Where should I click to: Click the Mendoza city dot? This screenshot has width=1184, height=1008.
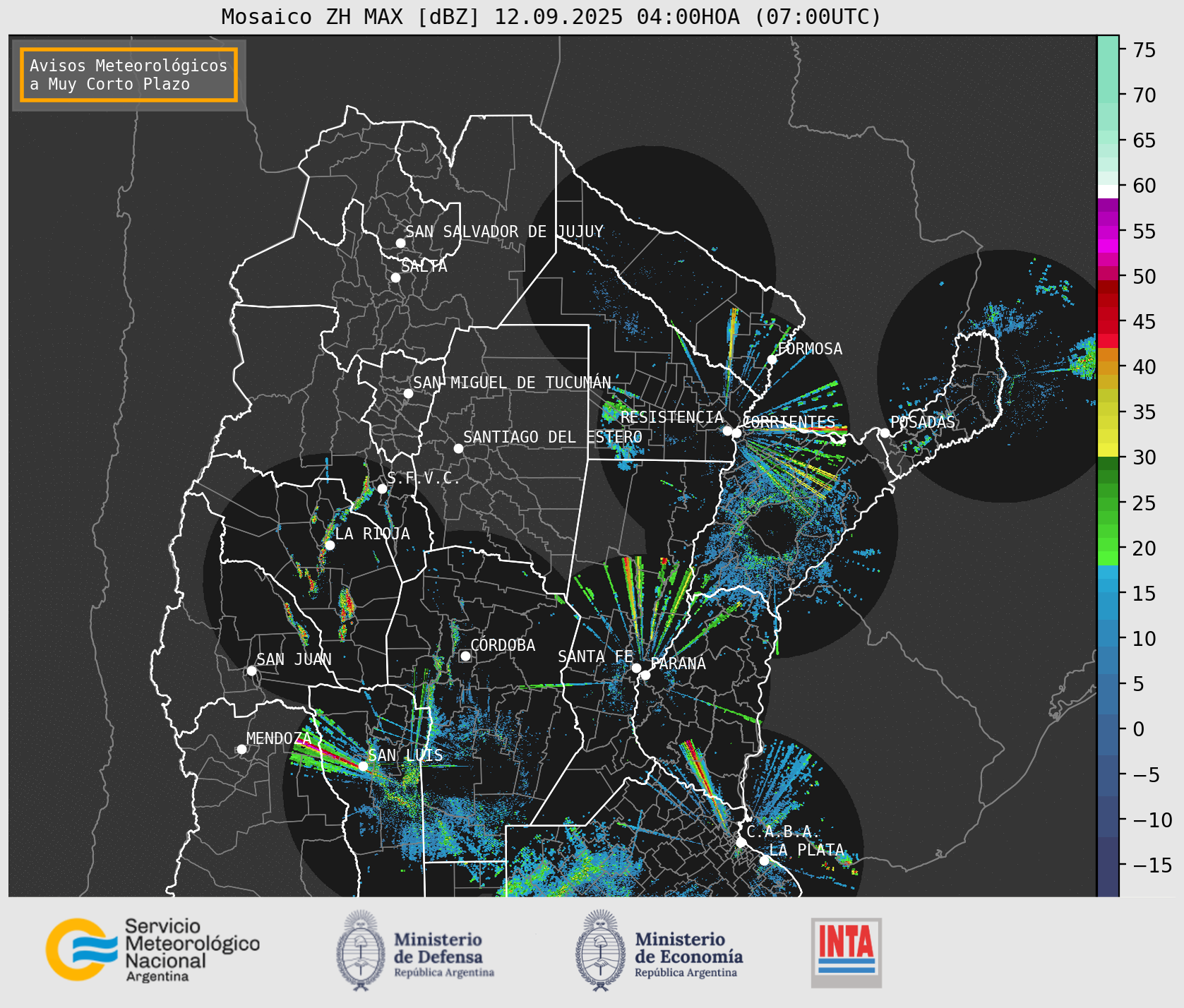pyautogui.click(x=241, y=749)
